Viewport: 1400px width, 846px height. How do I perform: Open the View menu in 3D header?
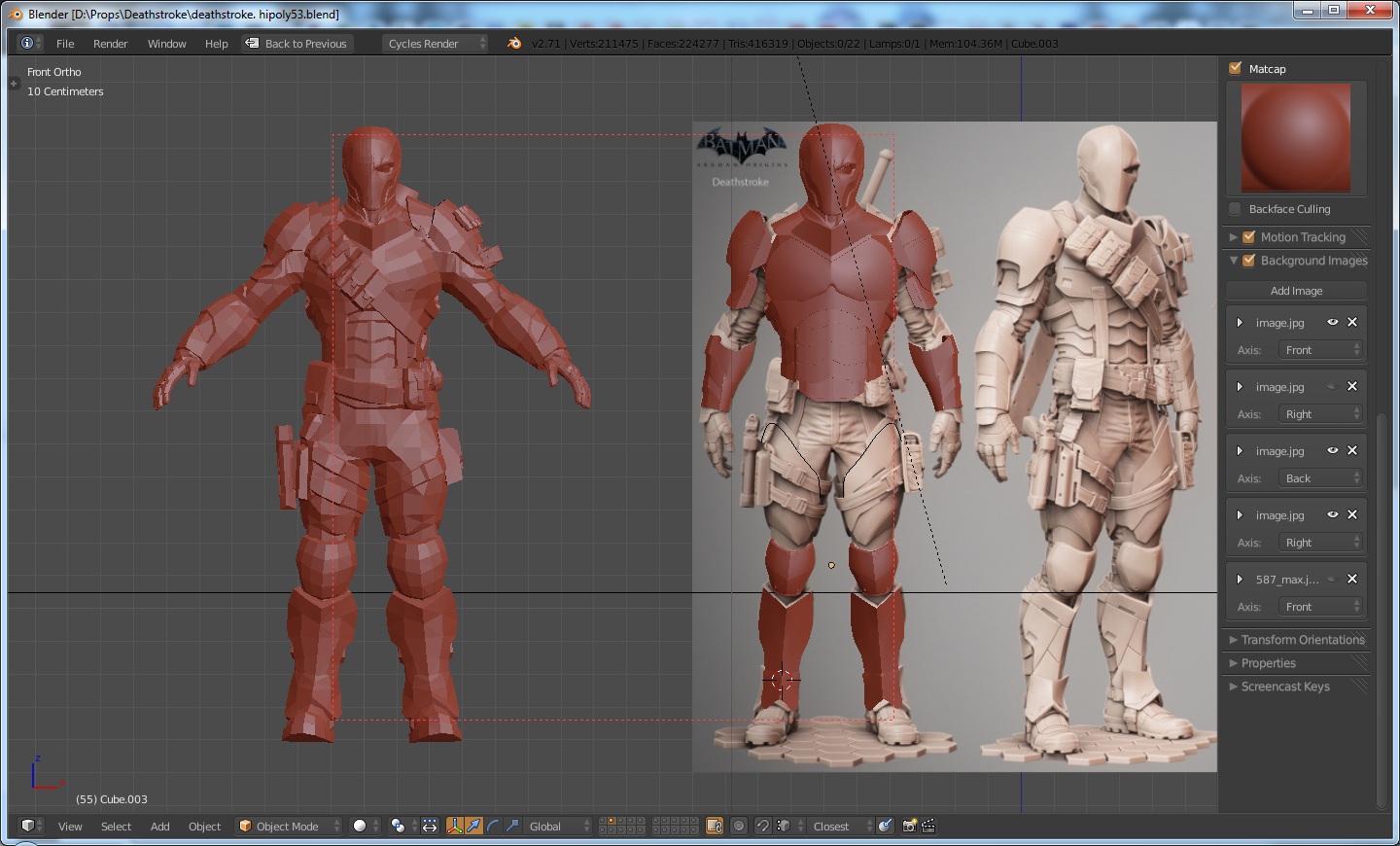point(70,826)
